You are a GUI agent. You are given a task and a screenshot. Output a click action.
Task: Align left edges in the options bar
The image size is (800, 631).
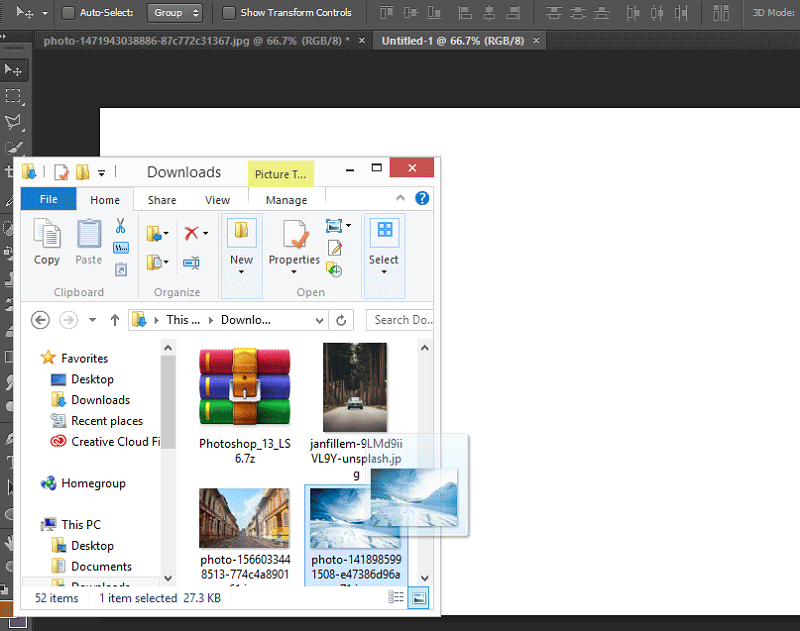coord(466,13)
